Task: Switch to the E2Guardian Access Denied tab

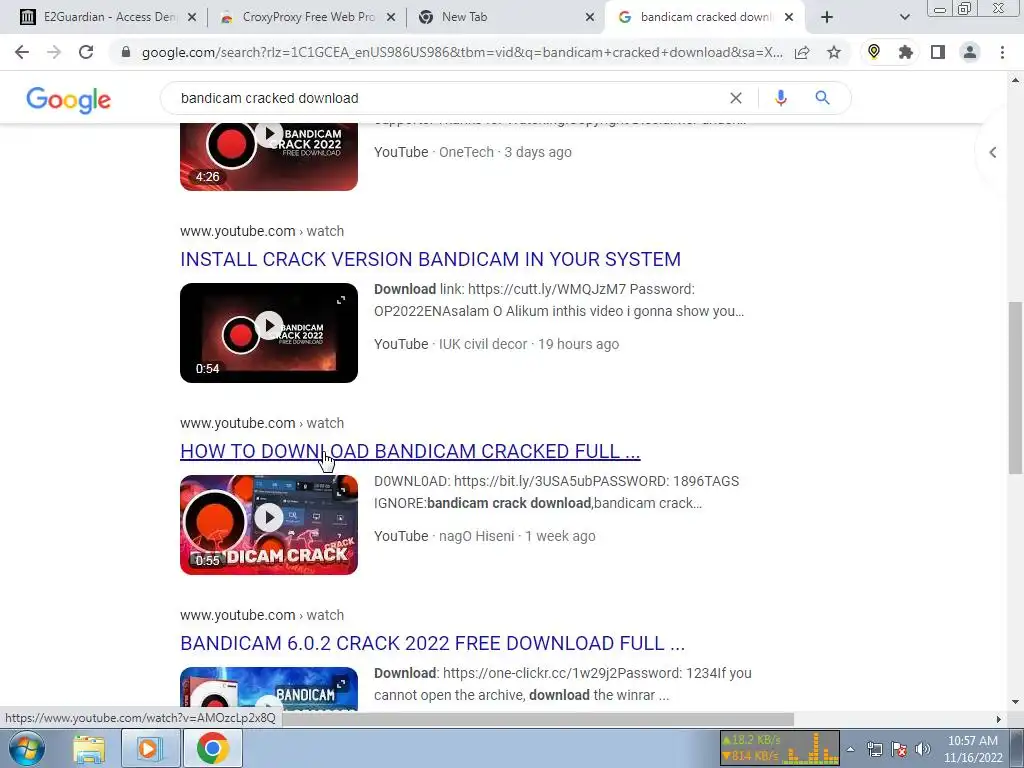Action: [x=108, y=17]
